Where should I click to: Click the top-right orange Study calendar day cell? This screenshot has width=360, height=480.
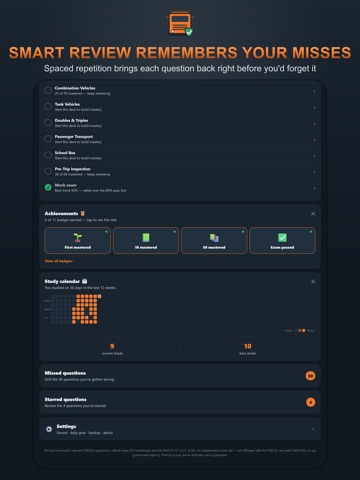point(99,296)
